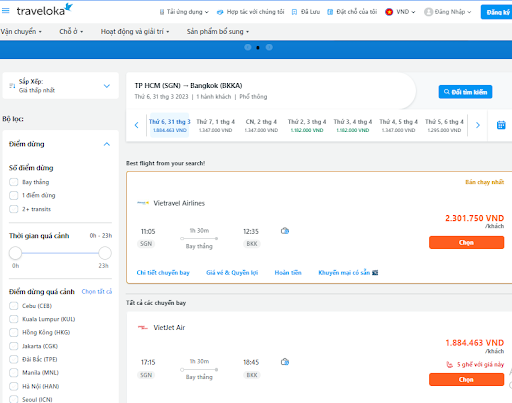Go to previous dates arrow

pyautogui.click(x=136, y=125)
